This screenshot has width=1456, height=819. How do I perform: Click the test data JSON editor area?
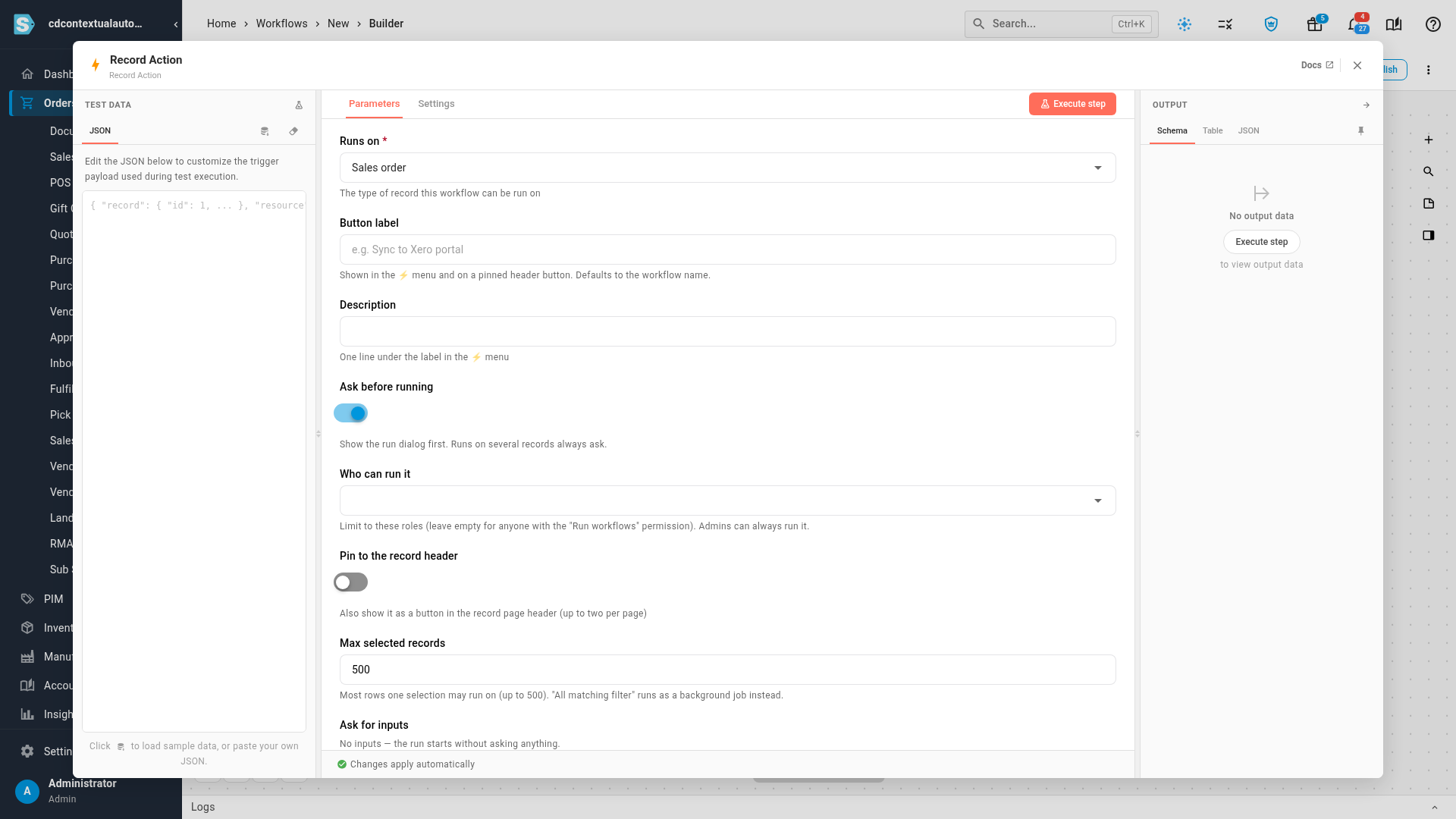[x=194, y=461]
